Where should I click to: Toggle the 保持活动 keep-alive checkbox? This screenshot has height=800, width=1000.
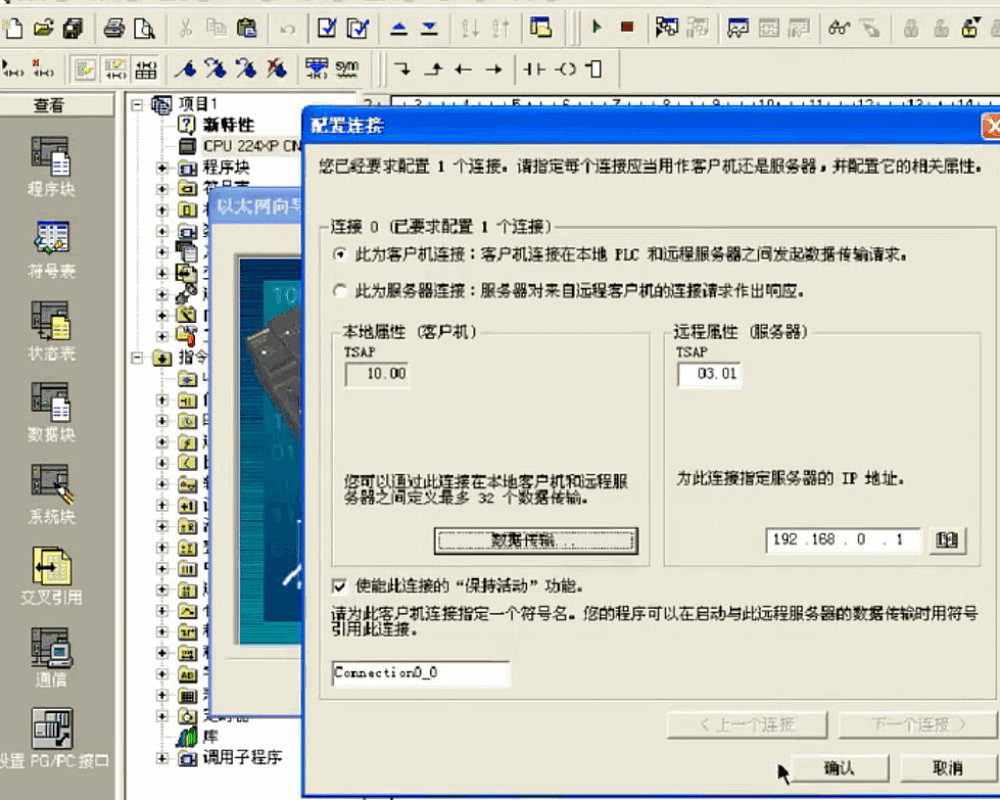pos(340,585)
